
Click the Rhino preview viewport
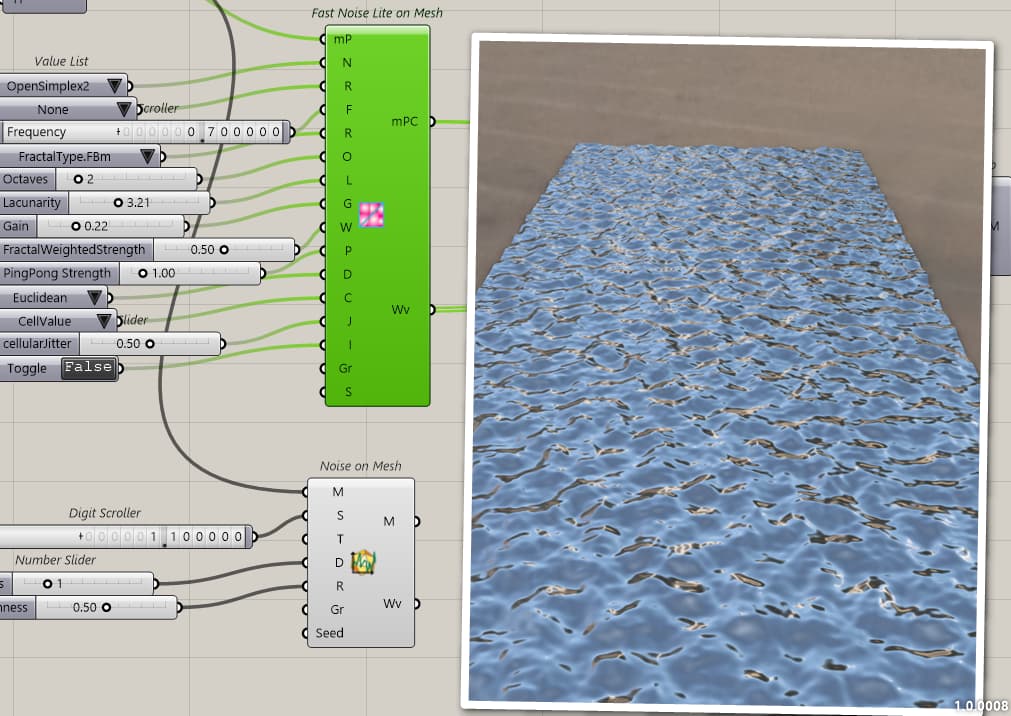[x=730, y=370]
